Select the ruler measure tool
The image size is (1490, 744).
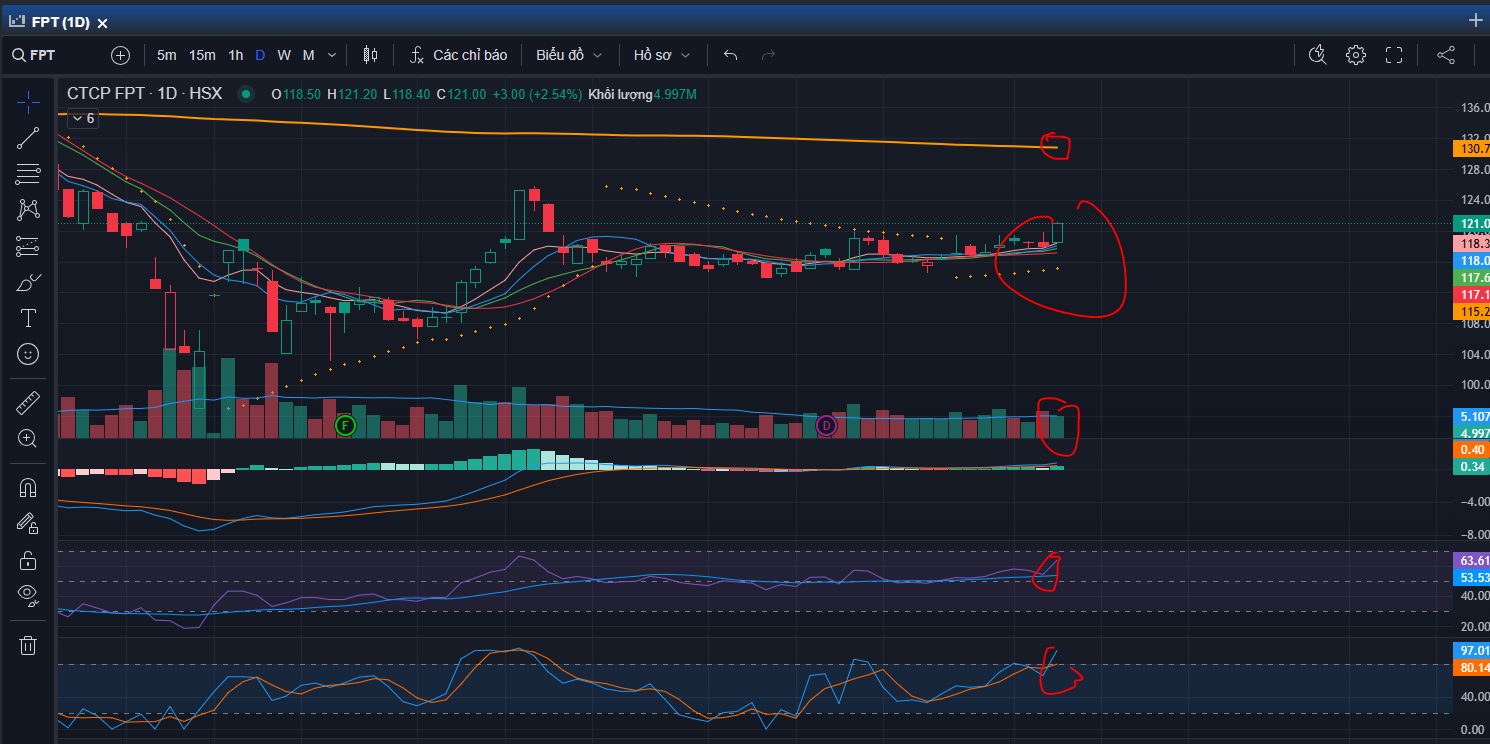click(x=28, y=403)
